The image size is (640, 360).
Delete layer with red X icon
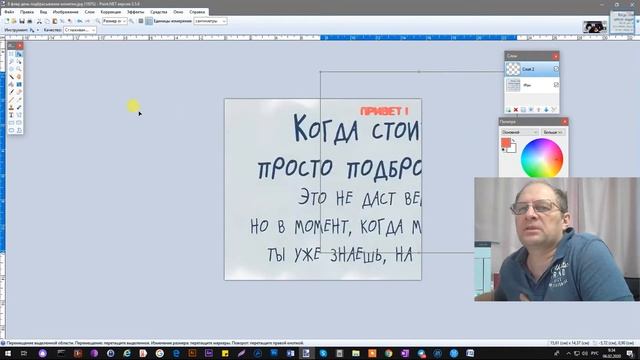(x=516, y=110)
